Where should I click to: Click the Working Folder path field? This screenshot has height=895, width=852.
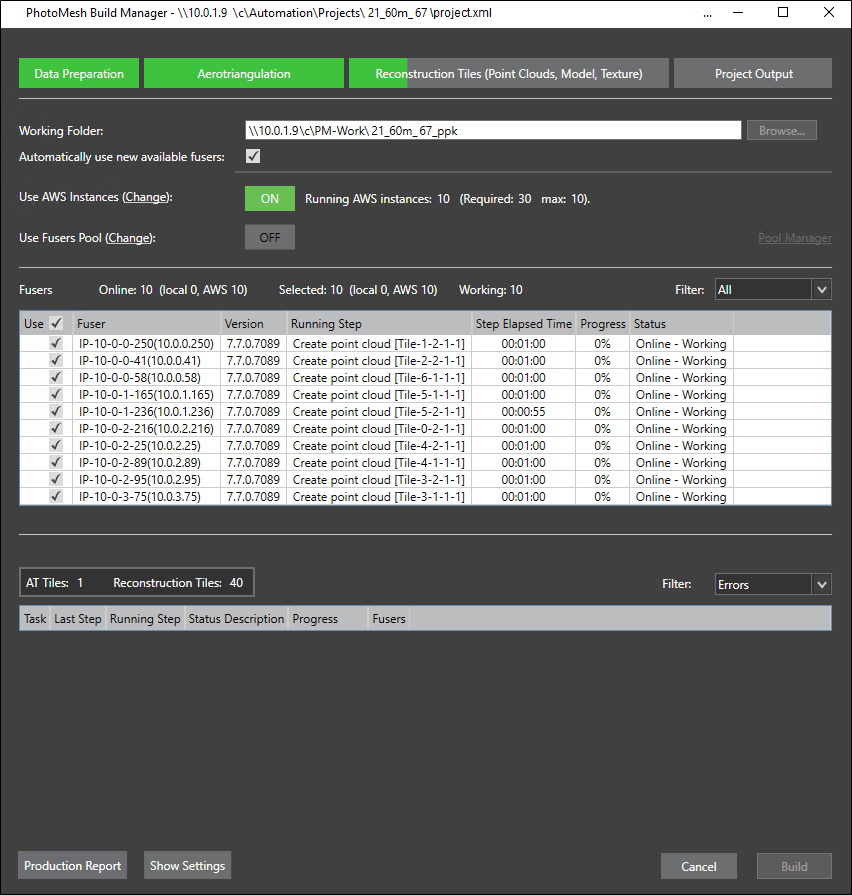point(493,131)
